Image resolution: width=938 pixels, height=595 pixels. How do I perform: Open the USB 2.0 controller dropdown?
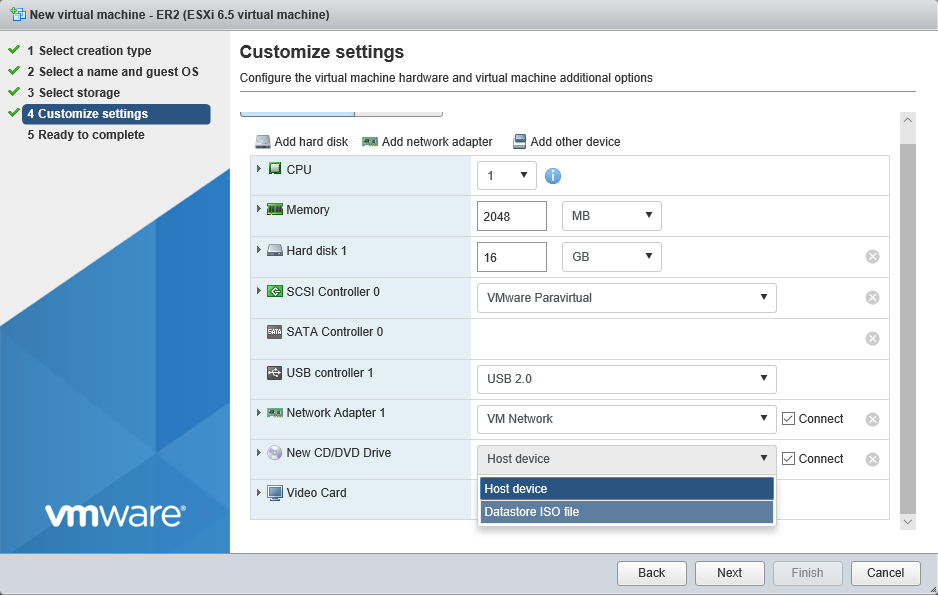626,378
